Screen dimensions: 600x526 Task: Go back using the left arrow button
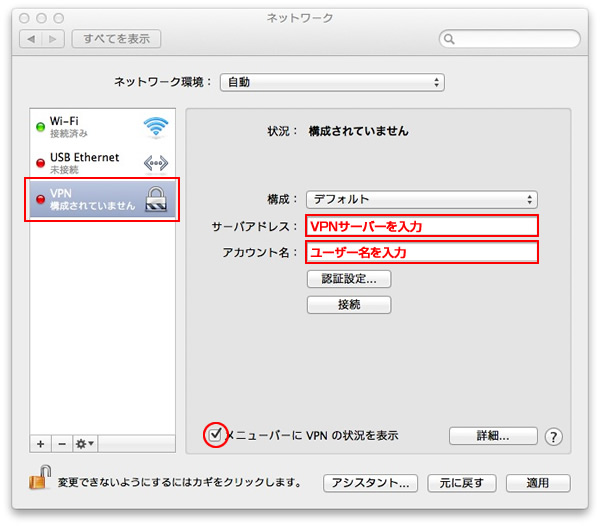[x=30, y=39]
